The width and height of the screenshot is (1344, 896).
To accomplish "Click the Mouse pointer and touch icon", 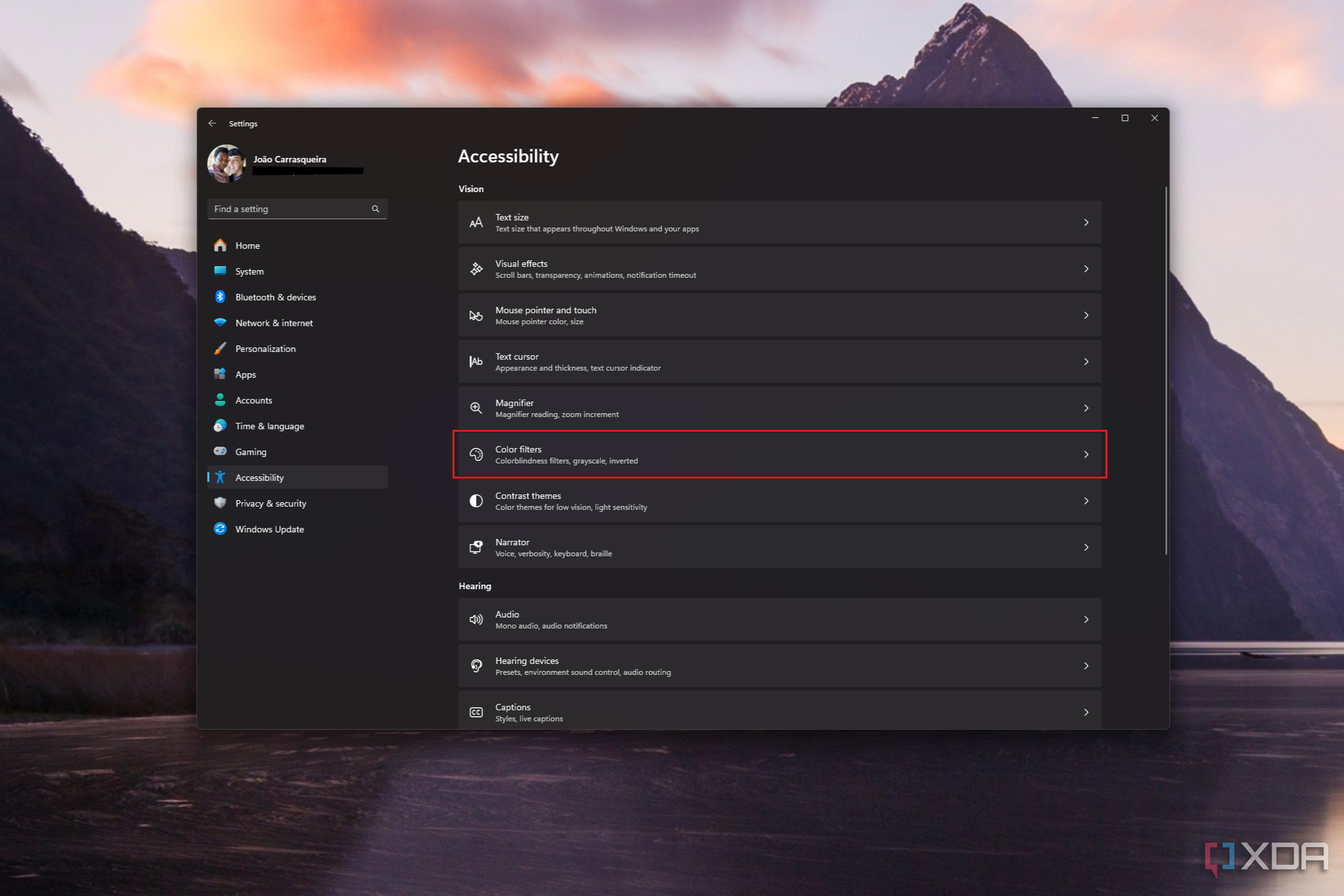I will coord(476,315).
